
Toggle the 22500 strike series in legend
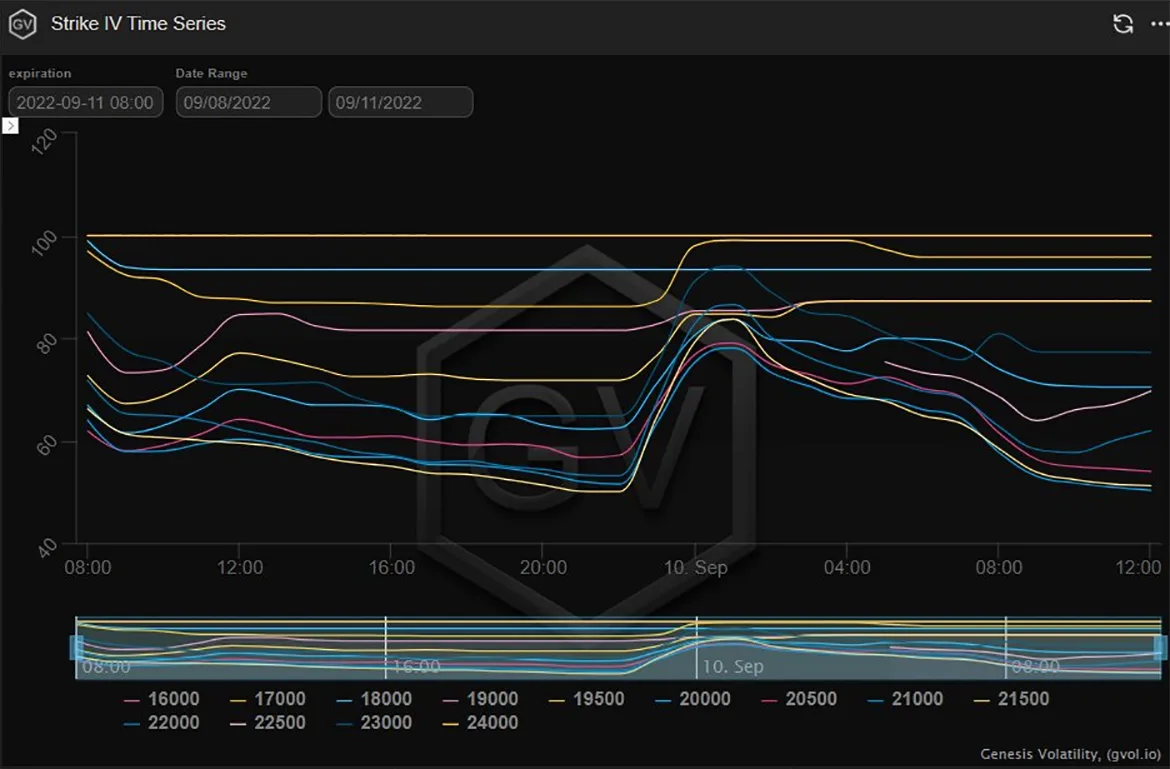coord(268,723)
